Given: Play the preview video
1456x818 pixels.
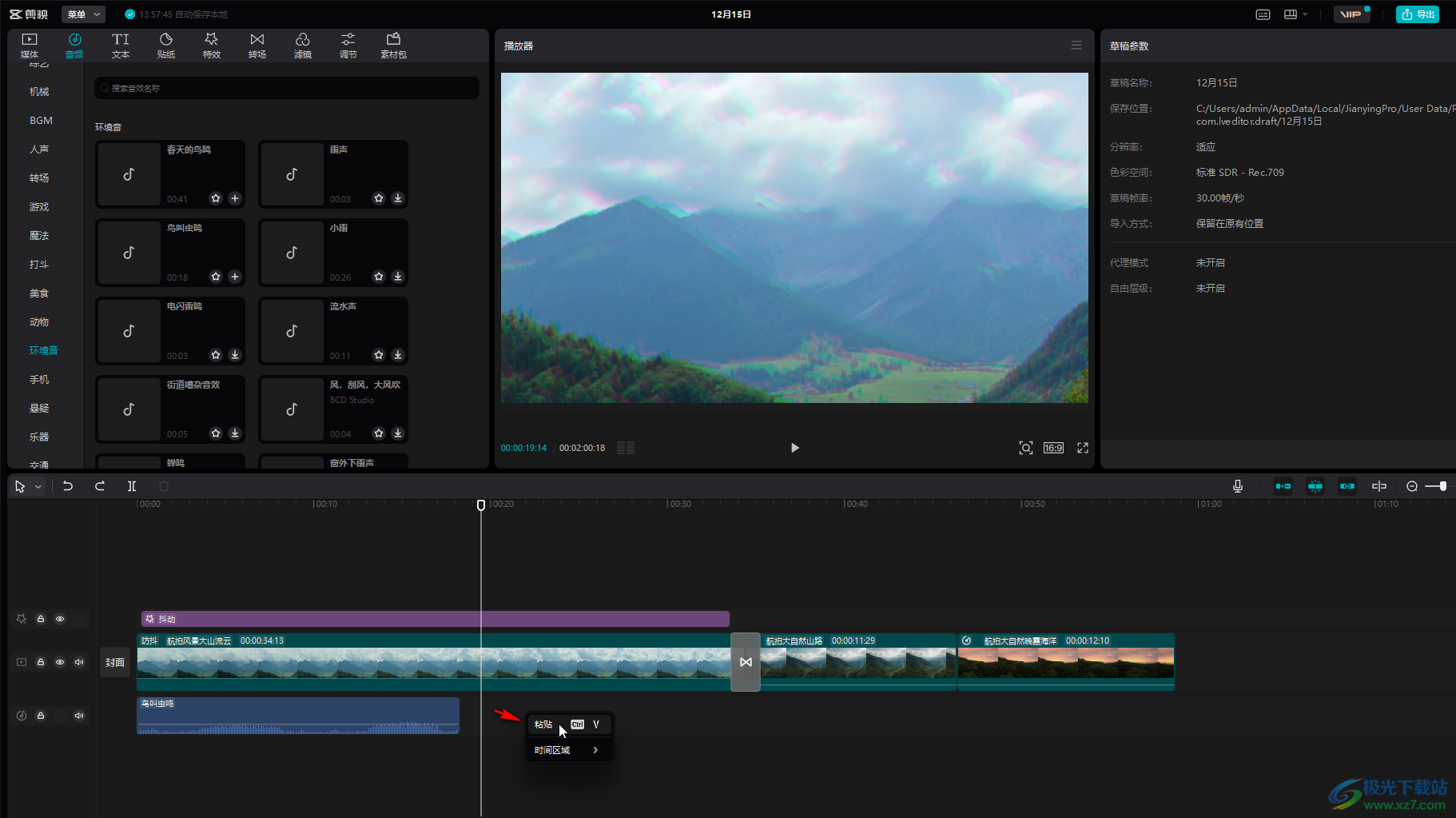Looking at the screenshot, I should pyautogui.click(x=794, y=448).
